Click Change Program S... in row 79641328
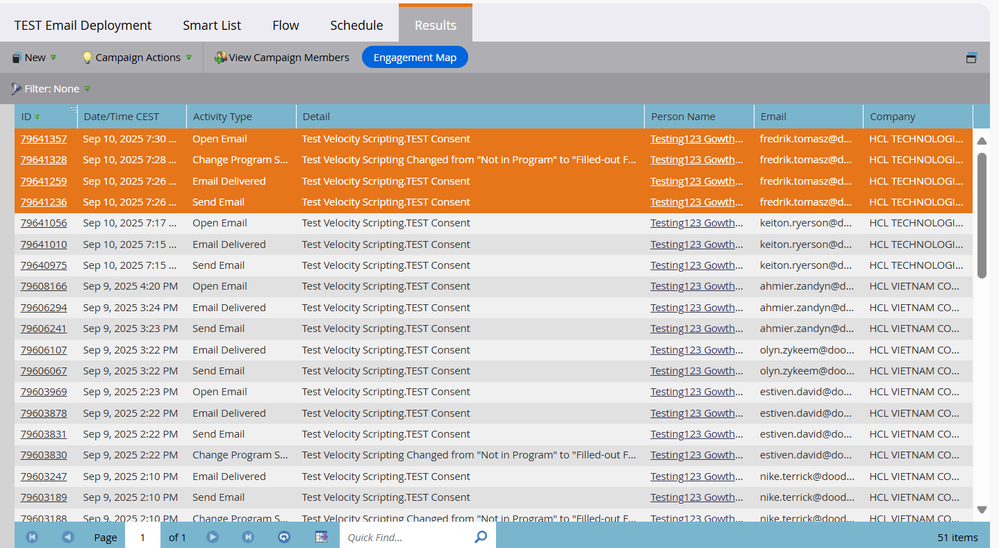This screenshot has width=999, height=548. [240, 160]
